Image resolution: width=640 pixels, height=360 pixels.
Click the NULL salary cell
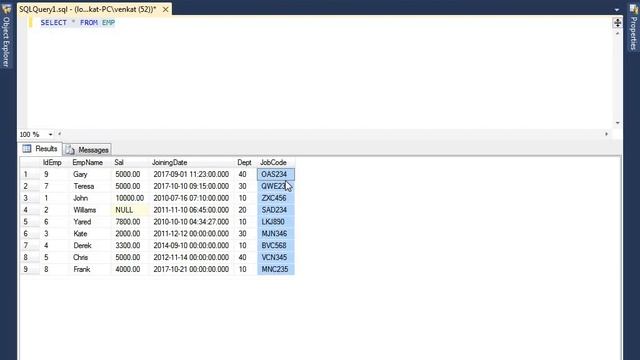[x=130, y=210]
